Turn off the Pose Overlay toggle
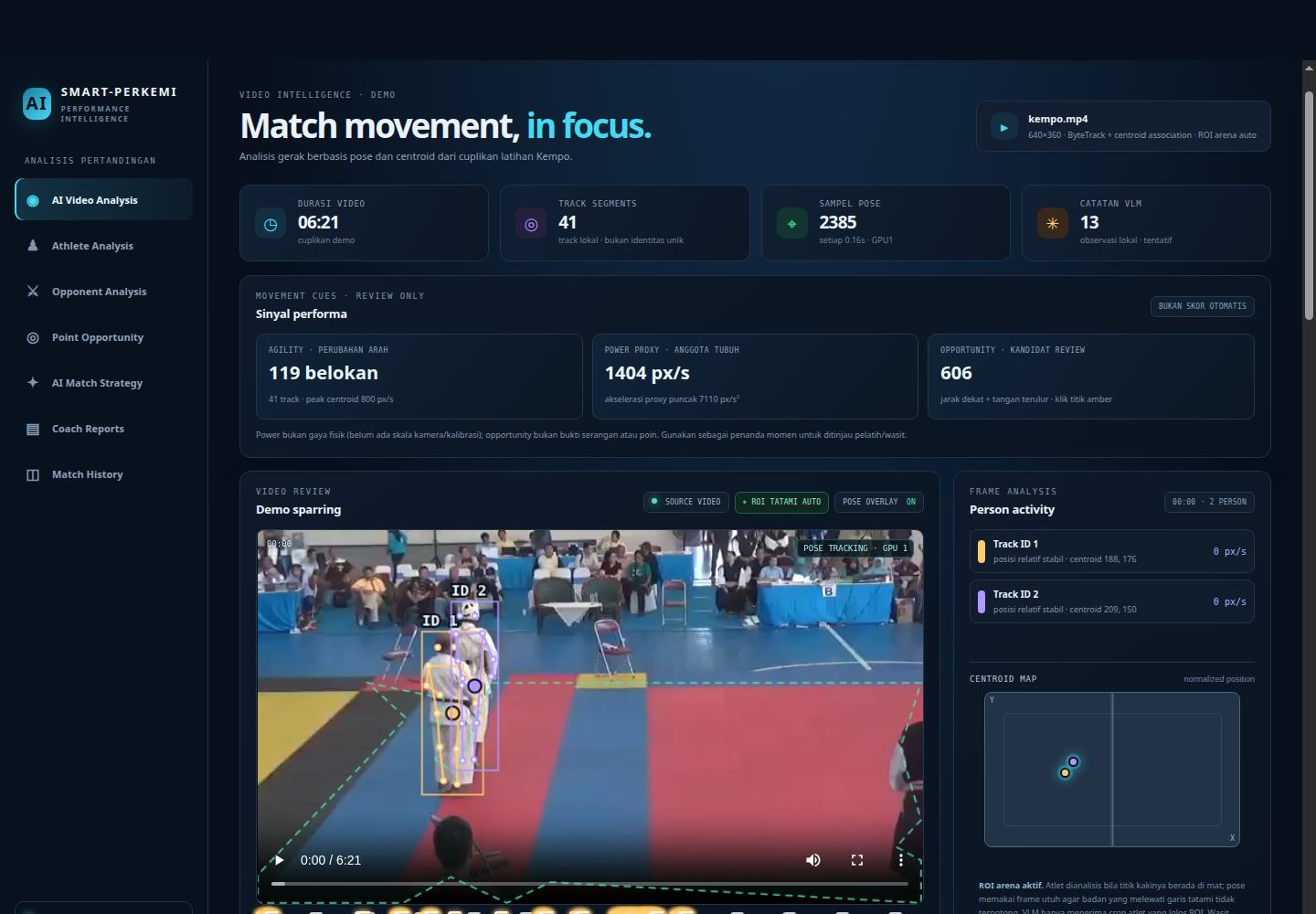This screenshot has height=914, width=1316. (x=879, y=502)
